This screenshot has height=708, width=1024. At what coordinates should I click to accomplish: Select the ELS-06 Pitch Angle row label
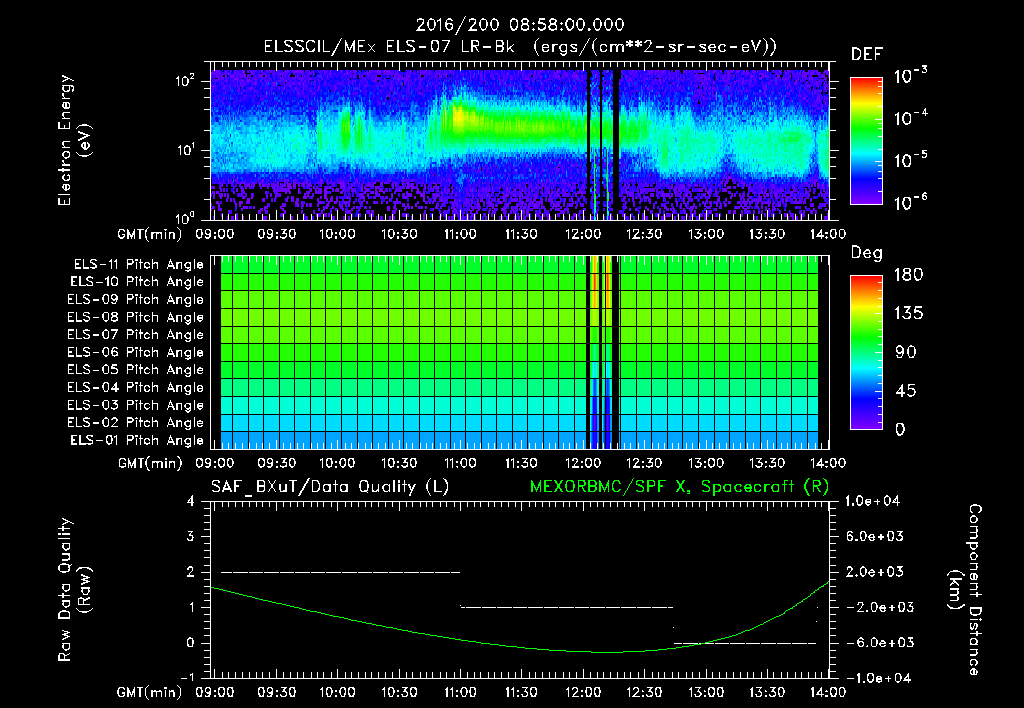[136, 352]
